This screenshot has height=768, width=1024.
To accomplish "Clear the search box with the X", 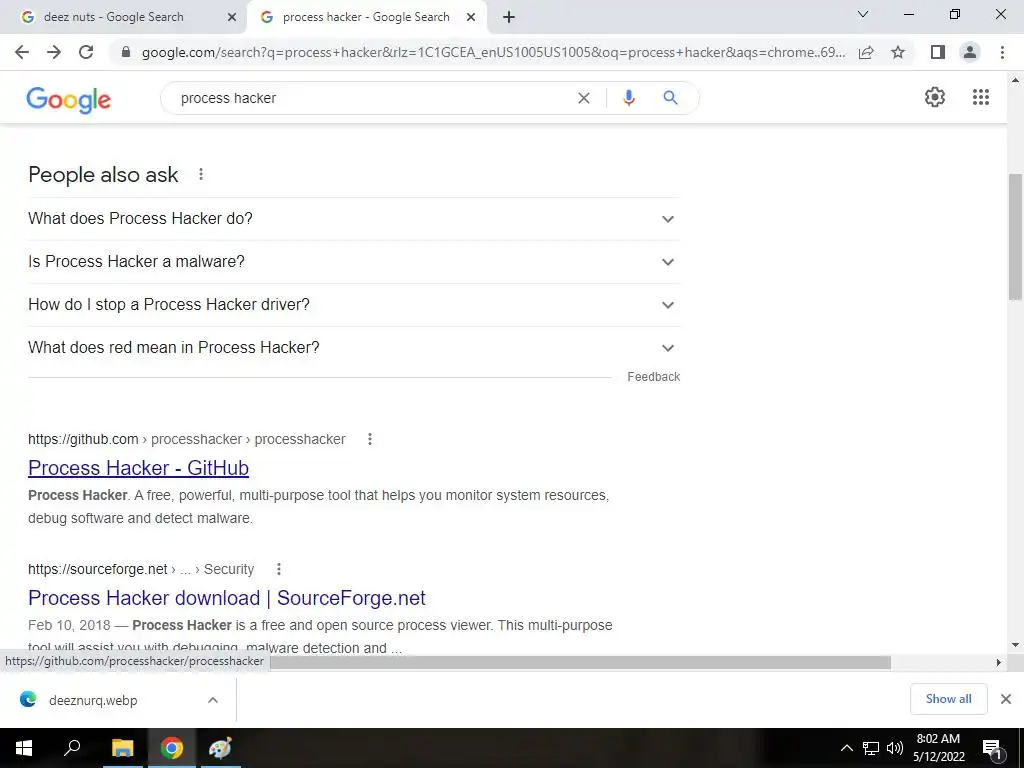I will click(584, 98).
